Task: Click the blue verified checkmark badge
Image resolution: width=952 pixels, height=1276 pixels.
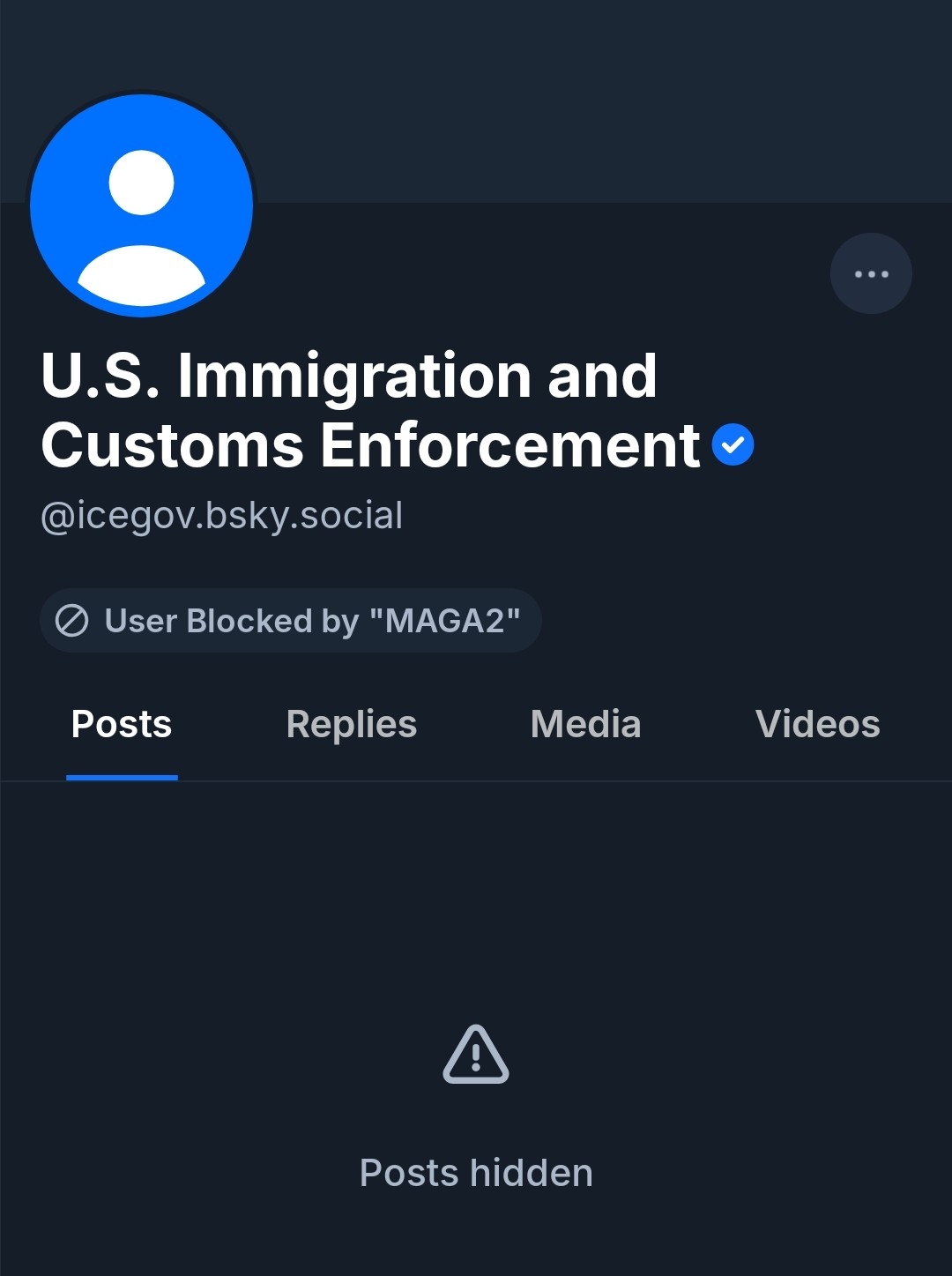Action: click(733, 444)
